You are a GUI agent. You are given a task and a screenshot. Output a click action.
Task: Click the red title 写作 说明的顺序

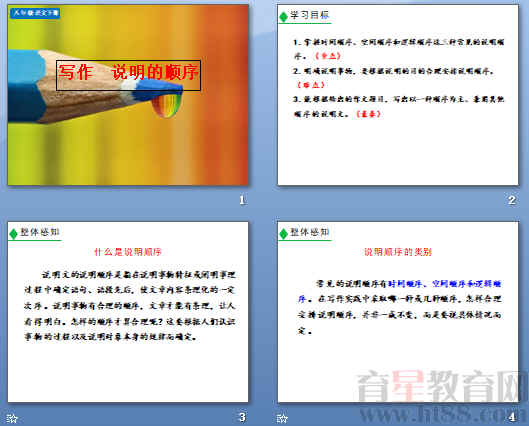click(129, 73)
